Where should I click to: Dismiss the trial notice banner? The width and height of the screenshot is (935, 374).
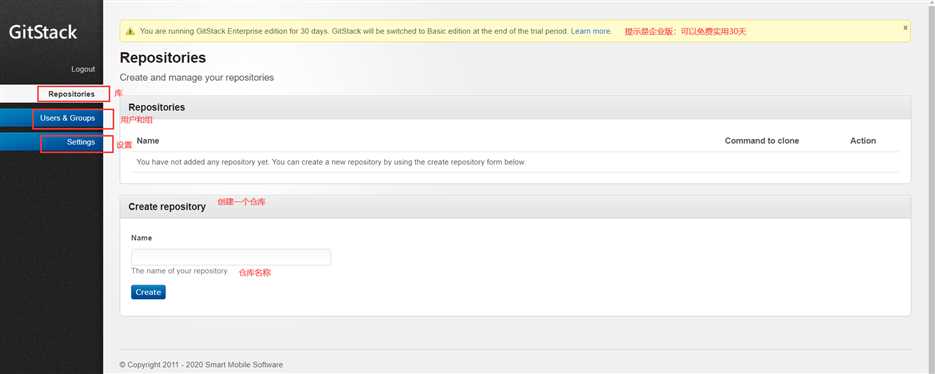click(x=905, y=27)
